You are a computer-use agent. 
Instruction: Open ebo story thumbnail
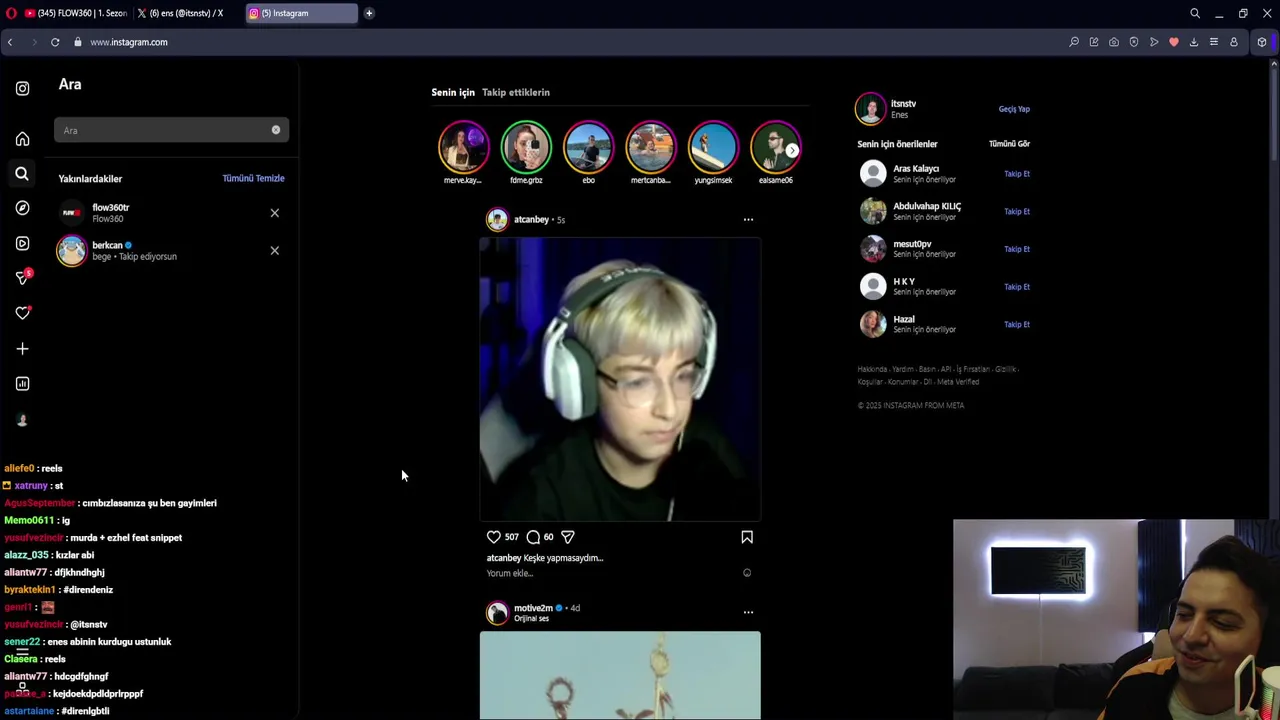pyautogui.click(x=588, y=147)
